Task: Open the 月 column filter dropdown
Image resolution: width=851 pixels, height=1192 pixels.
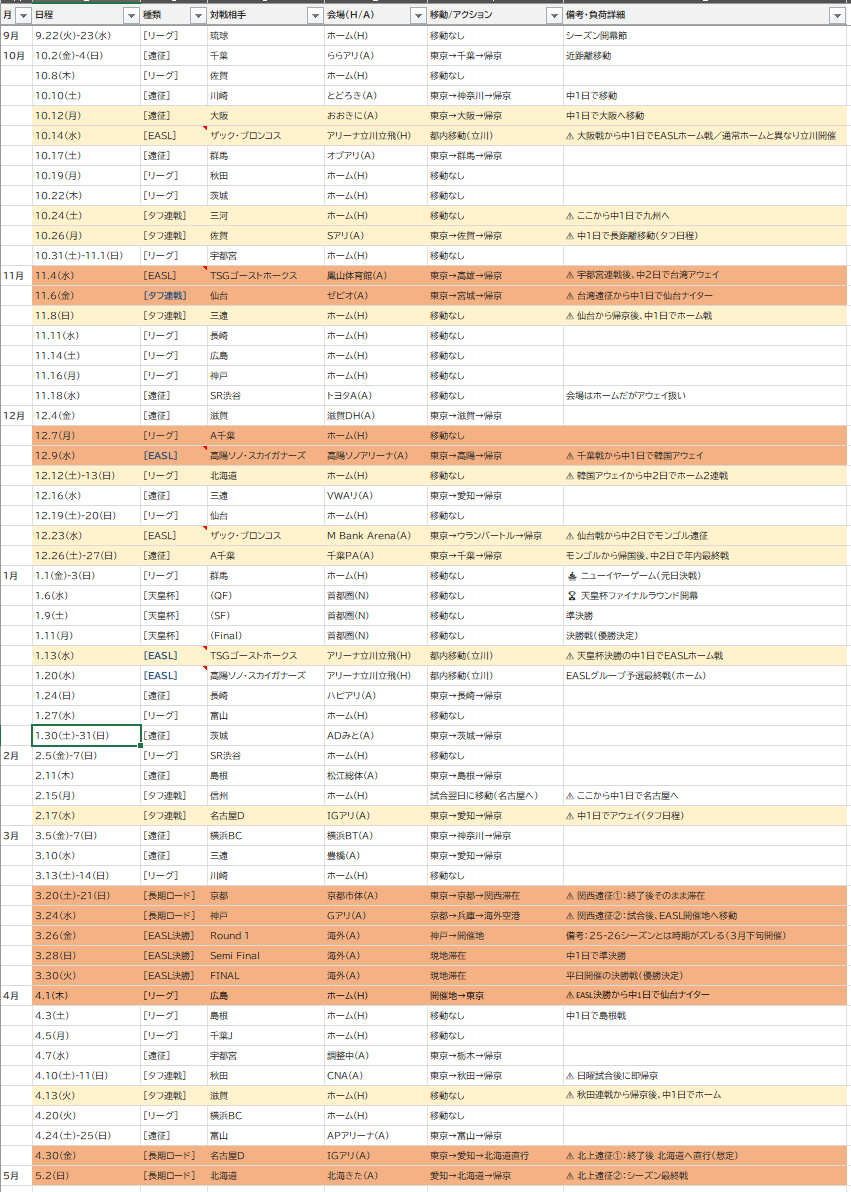Action: point(24,15)
